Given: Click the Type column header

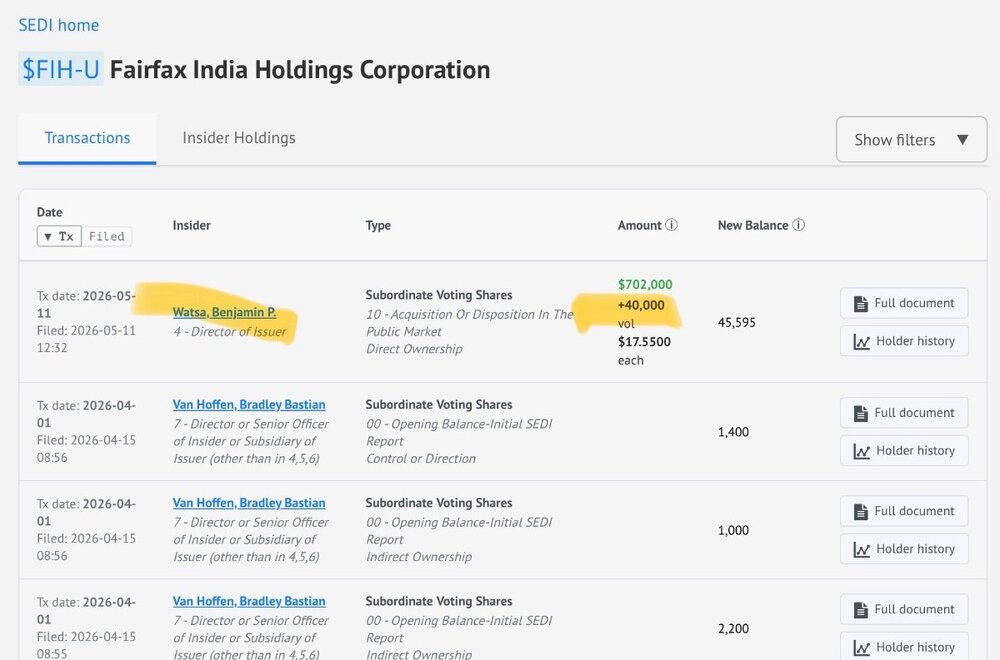Looking at the screenshot, I should 378,225.
